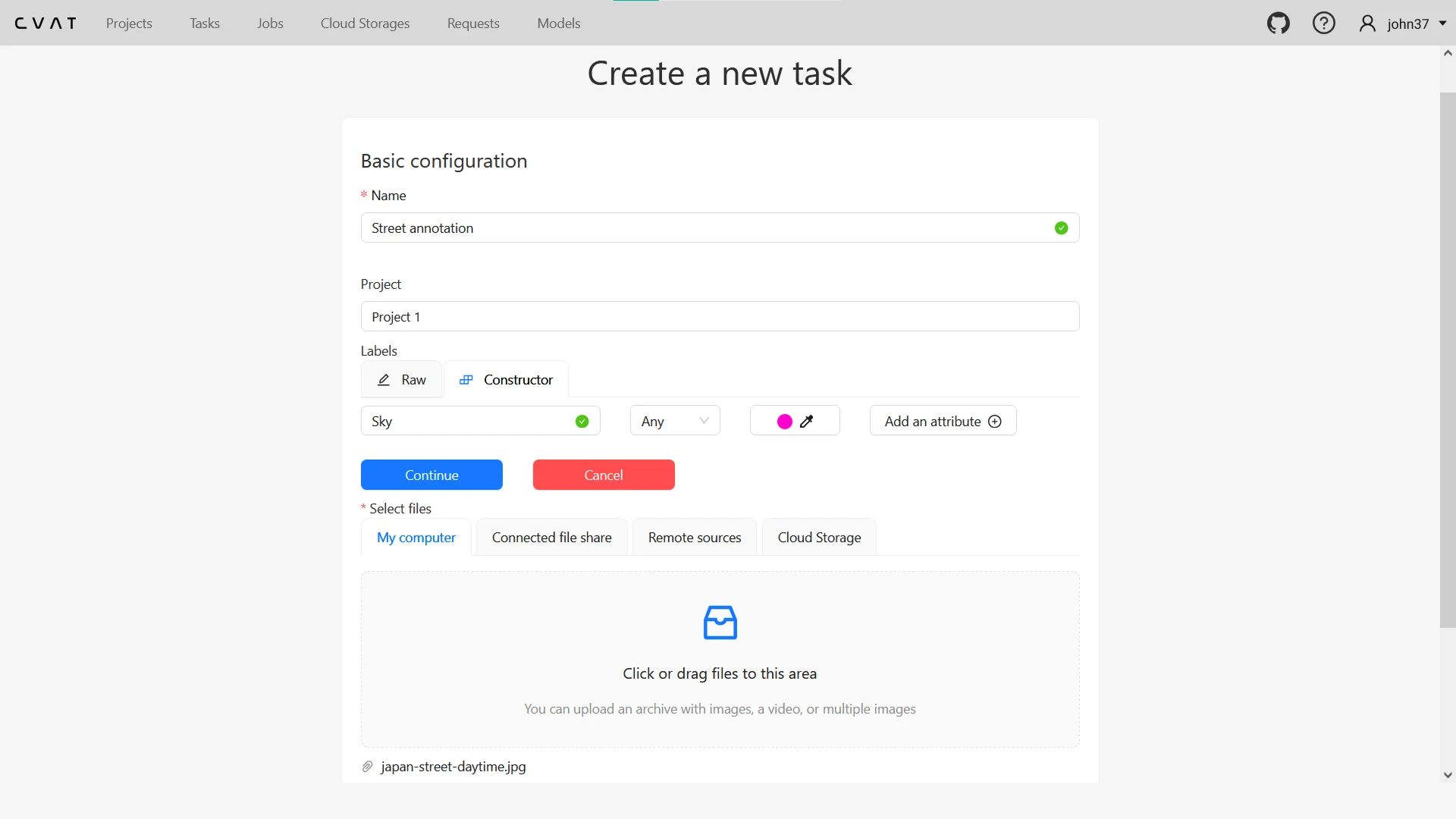Image resolution: width=1456 pixels, height=819 pixels.
Task: Open the Tasks menu item
Action: 204,24
